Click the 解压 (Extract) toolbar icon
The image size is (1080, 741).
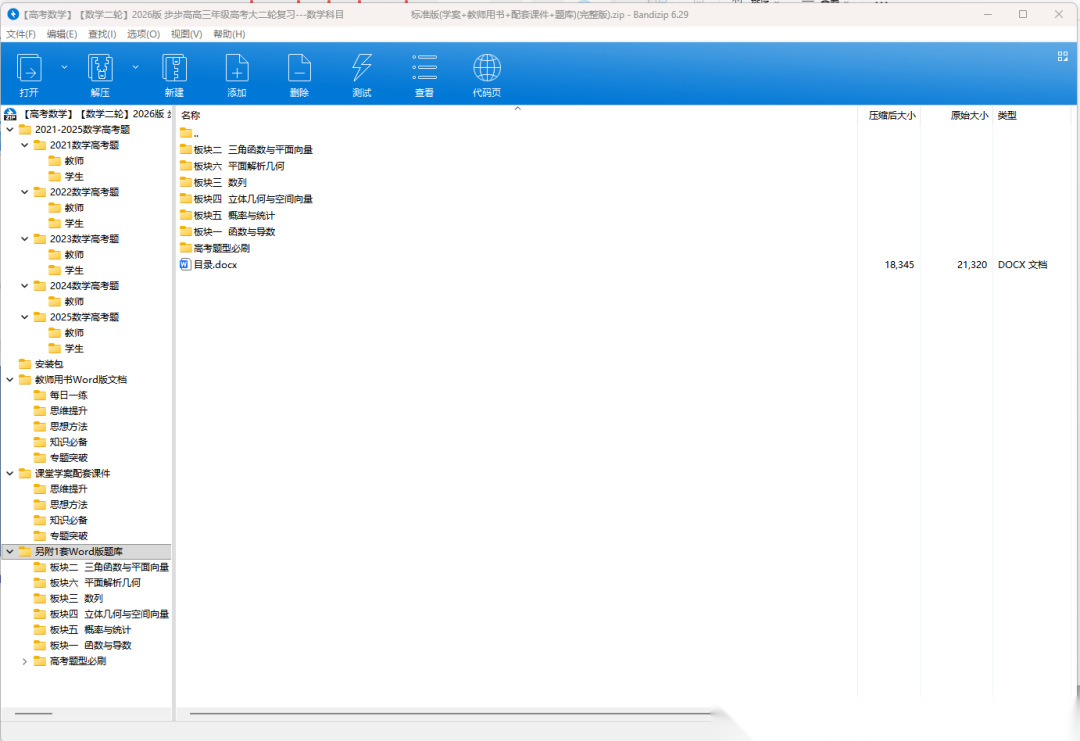pyautogui.click(x=100, y=69)
